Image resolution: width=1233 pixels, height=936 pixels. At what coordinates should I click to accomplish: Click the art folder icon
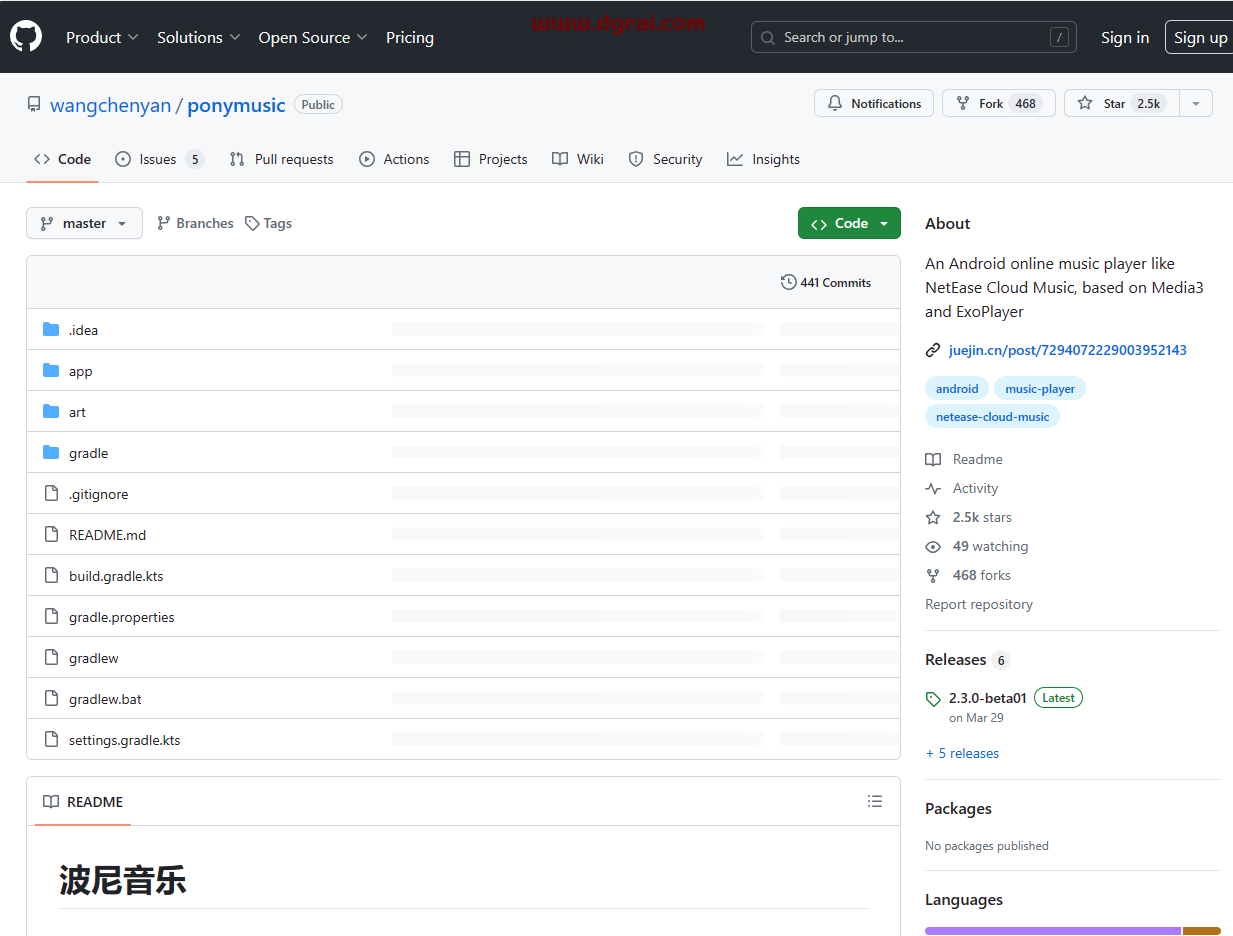point(51,411)
